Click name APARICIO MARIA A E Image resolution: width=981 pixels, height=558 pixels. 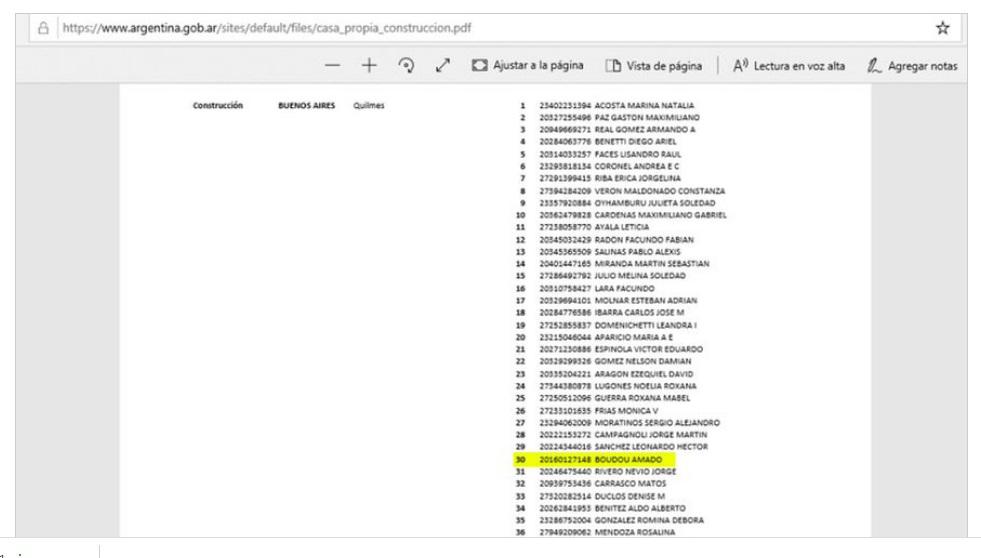pyautogui.click(x=634, y=337)
